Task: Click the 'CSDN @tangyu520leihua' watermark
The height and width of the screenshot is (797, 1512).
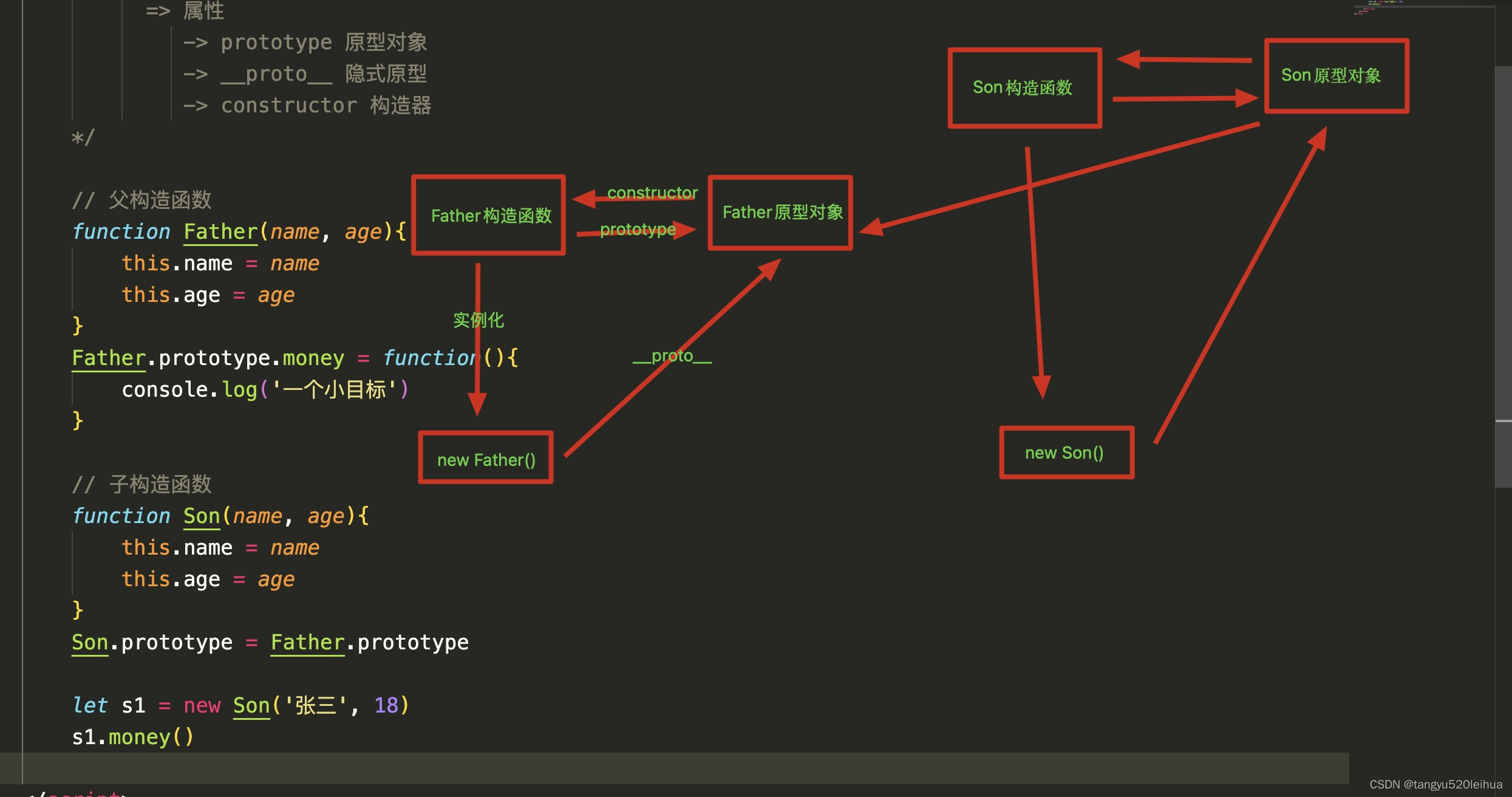Action: point(1435,784)
